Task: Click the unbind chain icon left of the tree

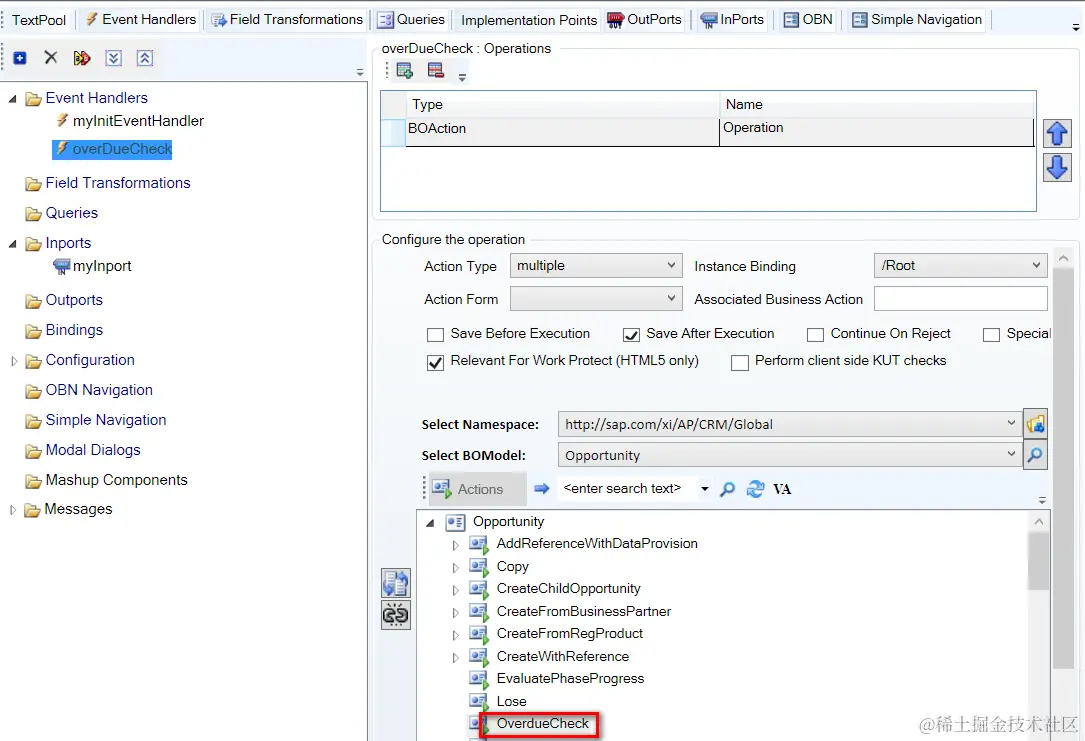Action: click(x=396, y=615)
